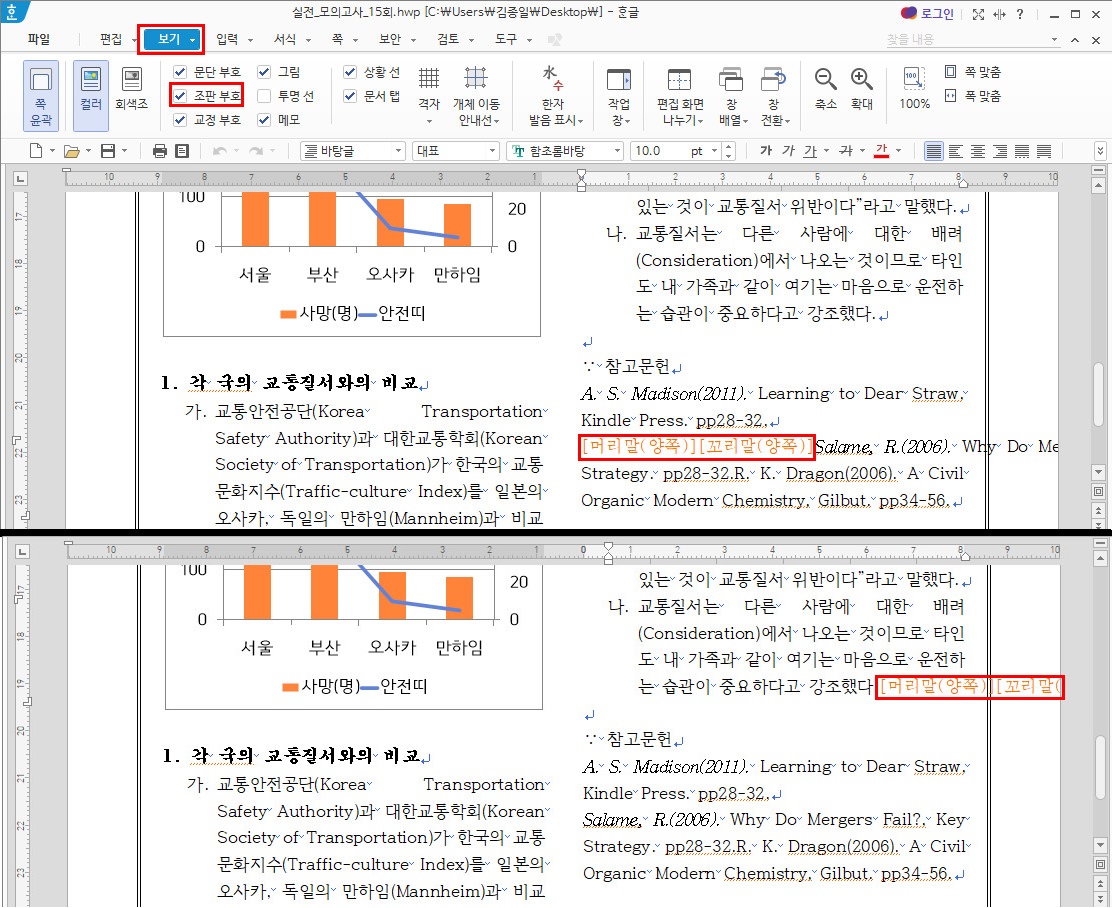1112x908 pixels.
Task: Toggle the 문단 부호 checkbox
Action: [x=180, y=72]
